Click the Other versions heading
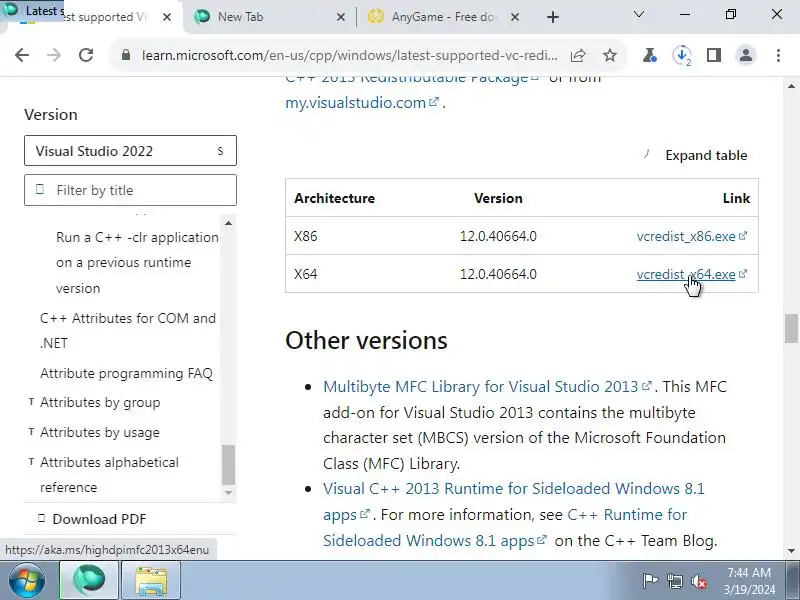 pyautogui.click(x=366, y=340)
